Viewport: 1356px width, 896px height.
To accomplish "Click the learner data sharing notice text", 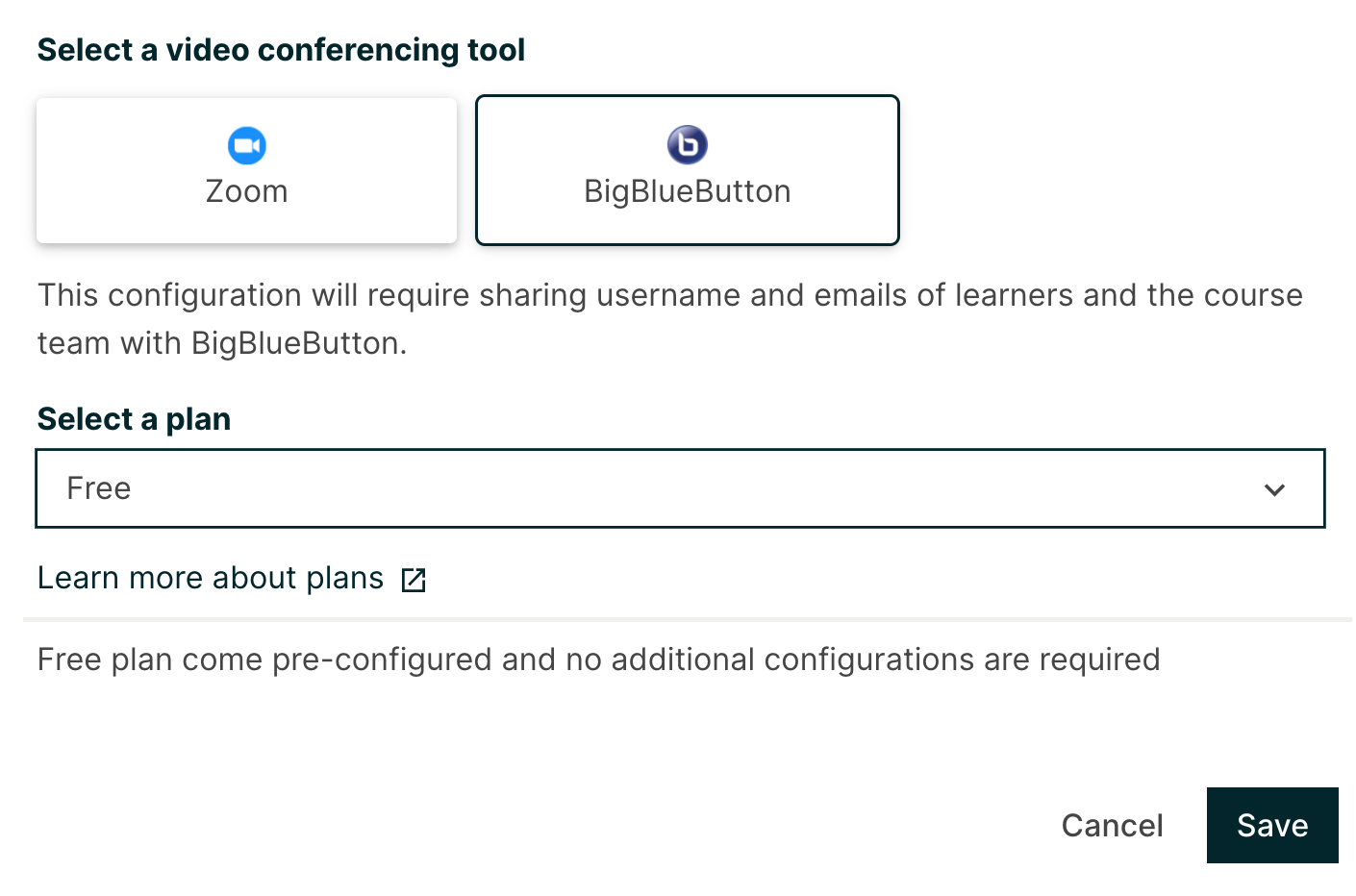I will [669, 295].
